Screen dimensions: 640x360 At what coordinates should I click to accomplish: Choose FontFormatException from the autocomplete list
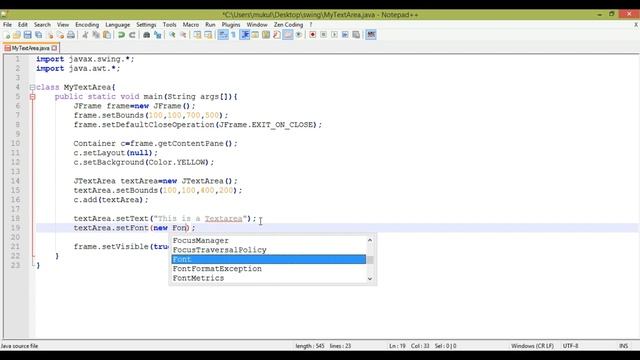[x=268, y=269]
